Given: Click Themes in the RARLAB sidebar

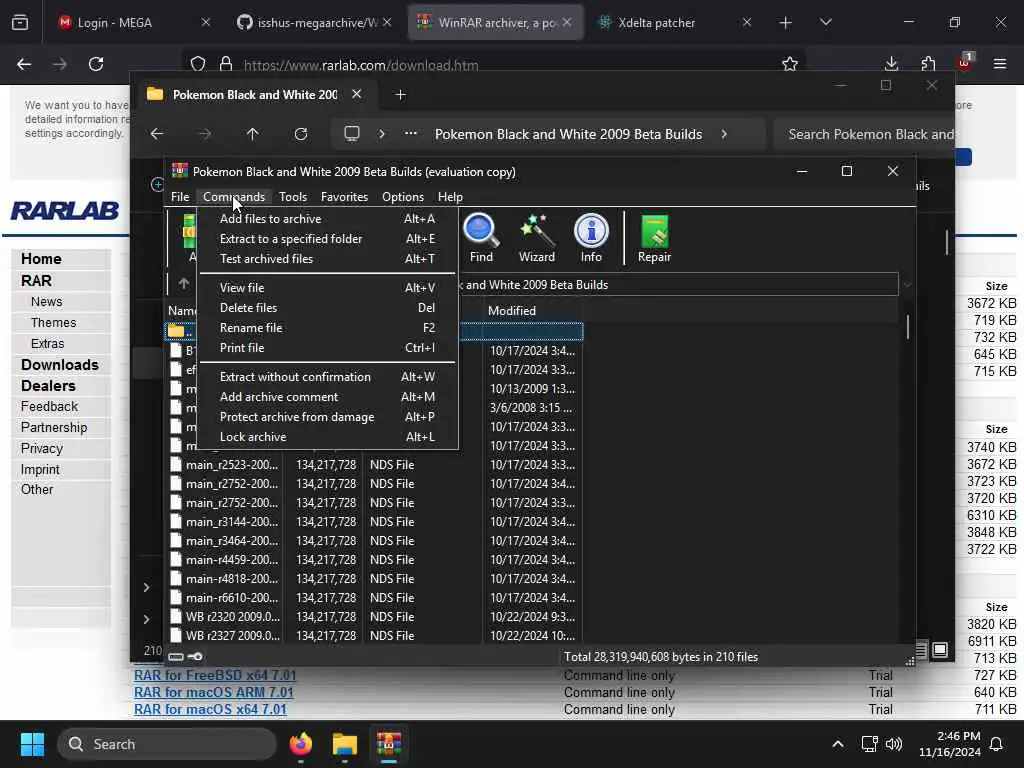Looking at the screenshot, I should [x=54, y=323].
